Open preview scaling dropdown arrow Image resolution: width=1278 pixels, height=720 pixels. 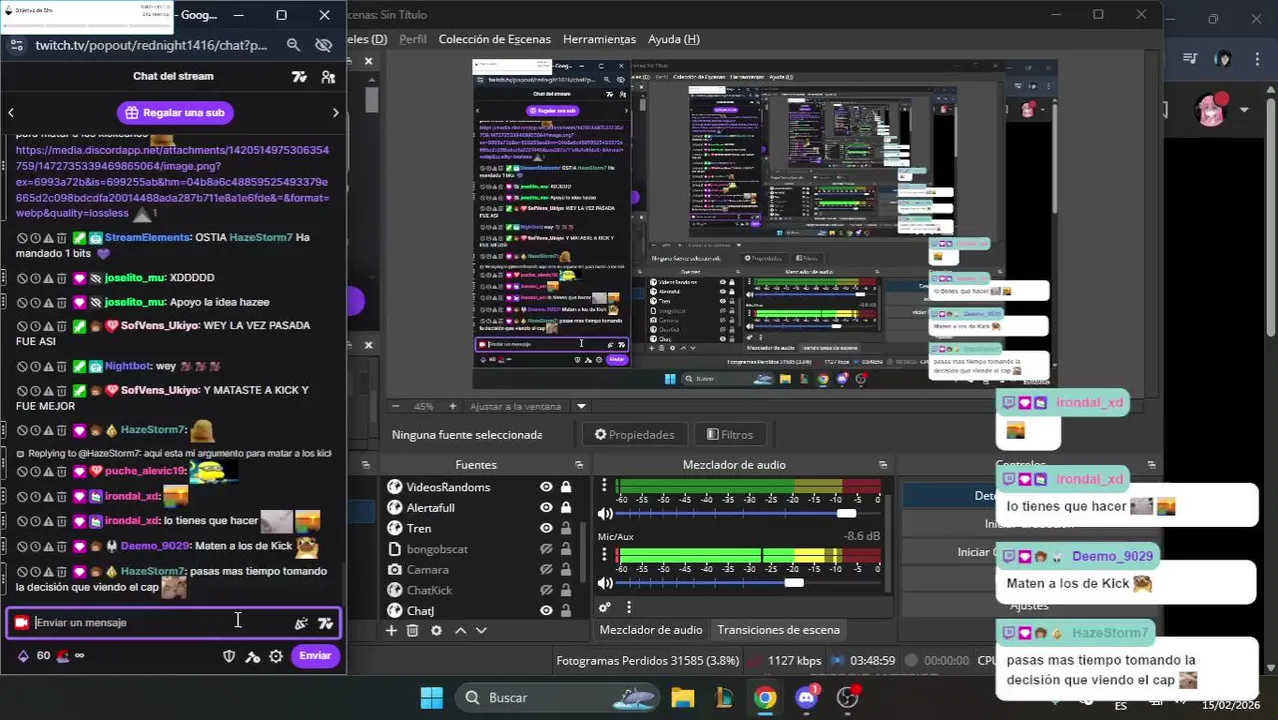pyautogui.click(x=581, y=406)
